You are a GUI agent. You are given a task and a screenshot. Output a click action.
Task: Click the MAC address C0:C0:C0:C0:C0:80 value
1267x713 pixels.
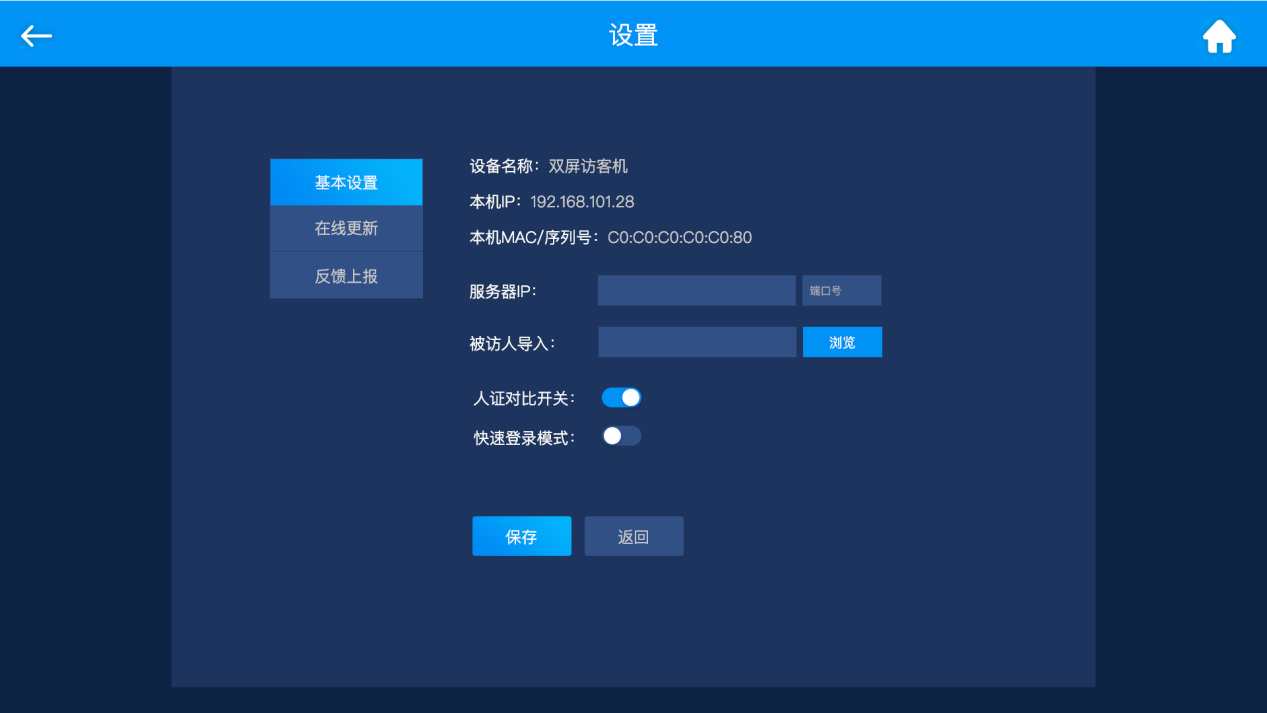[679, 238]
